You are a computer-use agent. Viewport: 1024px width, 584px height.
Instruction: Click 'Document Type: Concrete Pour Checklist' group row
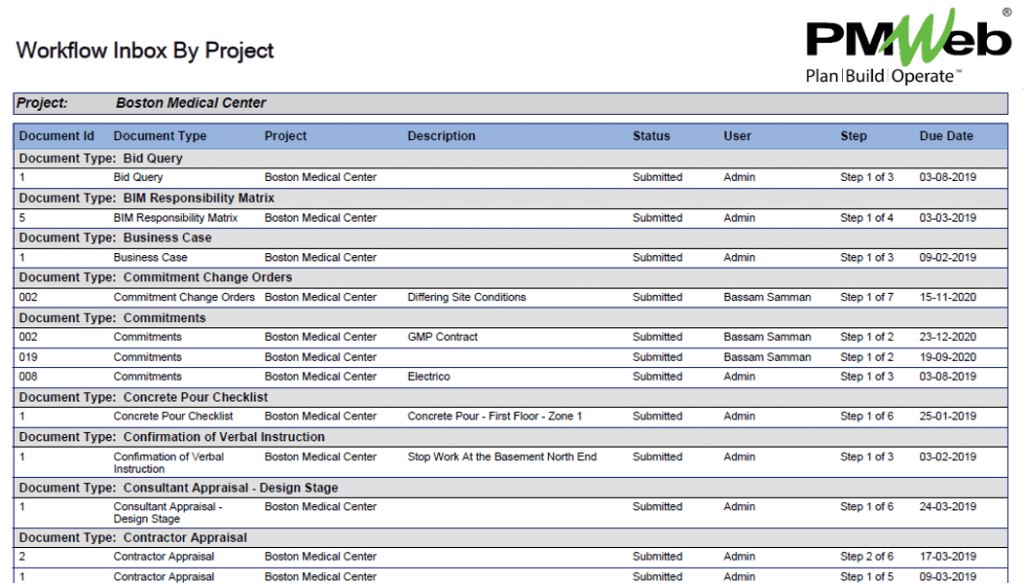(x=510, y=397)
